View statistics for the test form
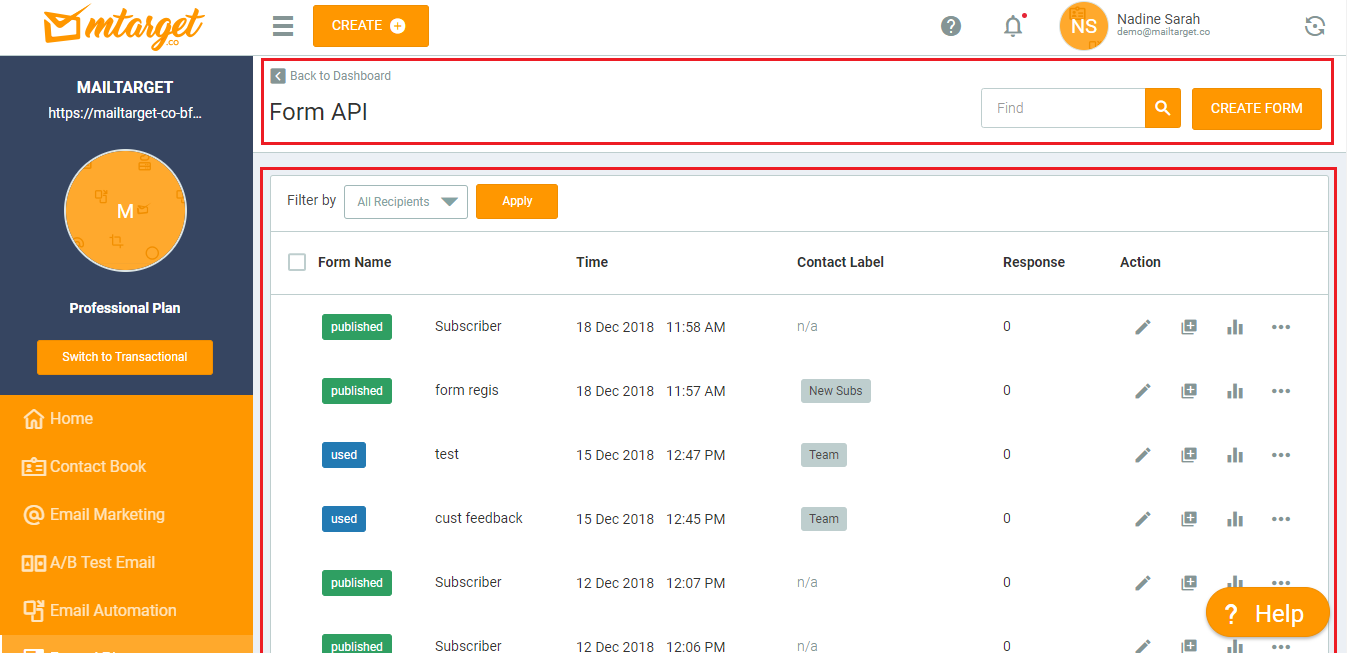The width and height of the screenshot is (1347, 653). point(1235,455)
